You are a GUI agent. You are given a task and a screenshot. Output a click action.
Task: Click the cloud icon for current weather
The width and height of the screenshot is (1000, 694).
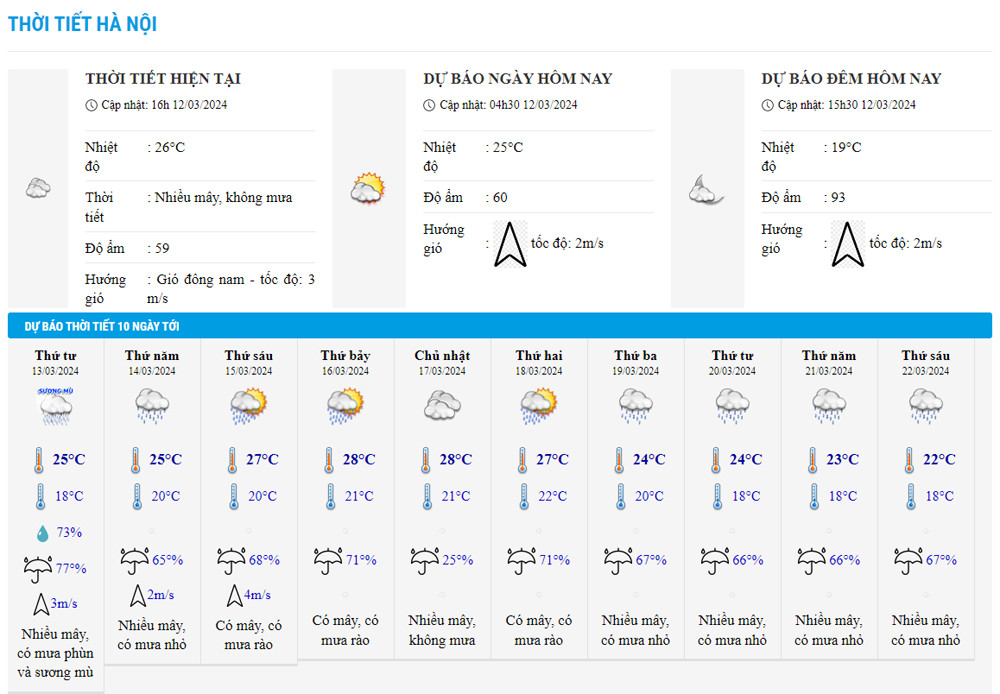click(38, 188)
